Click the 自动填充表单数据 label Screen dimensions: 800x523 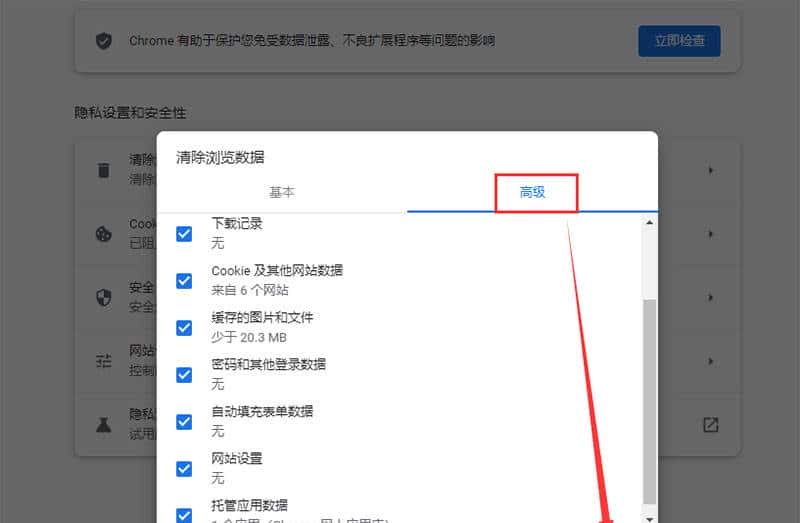(262, 411)
